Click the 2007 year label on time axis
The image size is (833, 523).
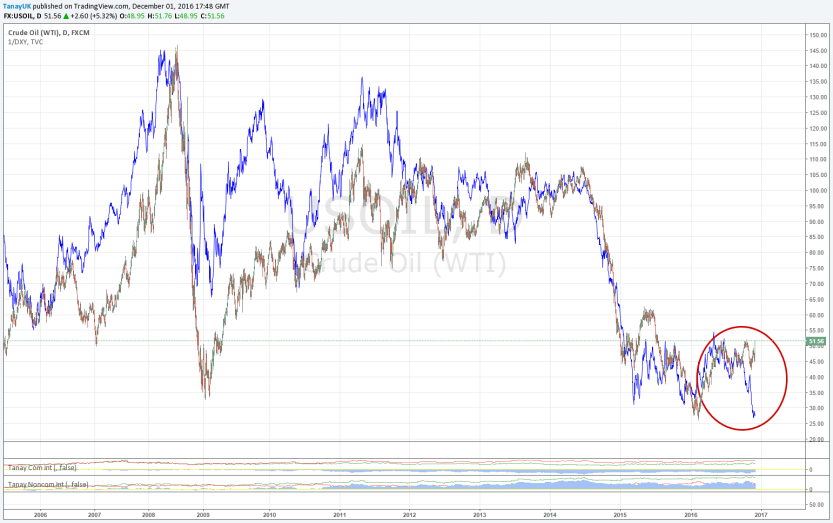[95, 514]
